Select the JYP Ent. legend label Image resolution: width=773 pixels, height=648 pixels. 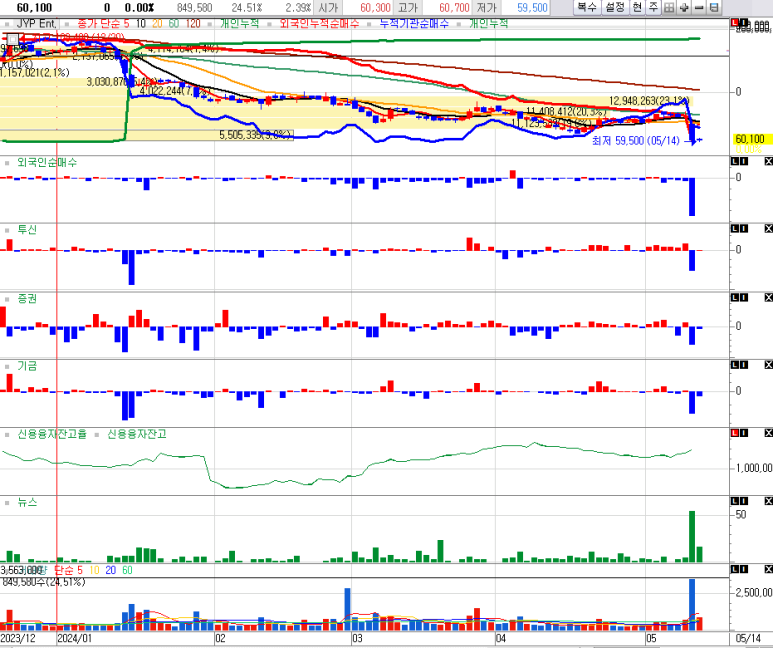[x=36, y=24]
